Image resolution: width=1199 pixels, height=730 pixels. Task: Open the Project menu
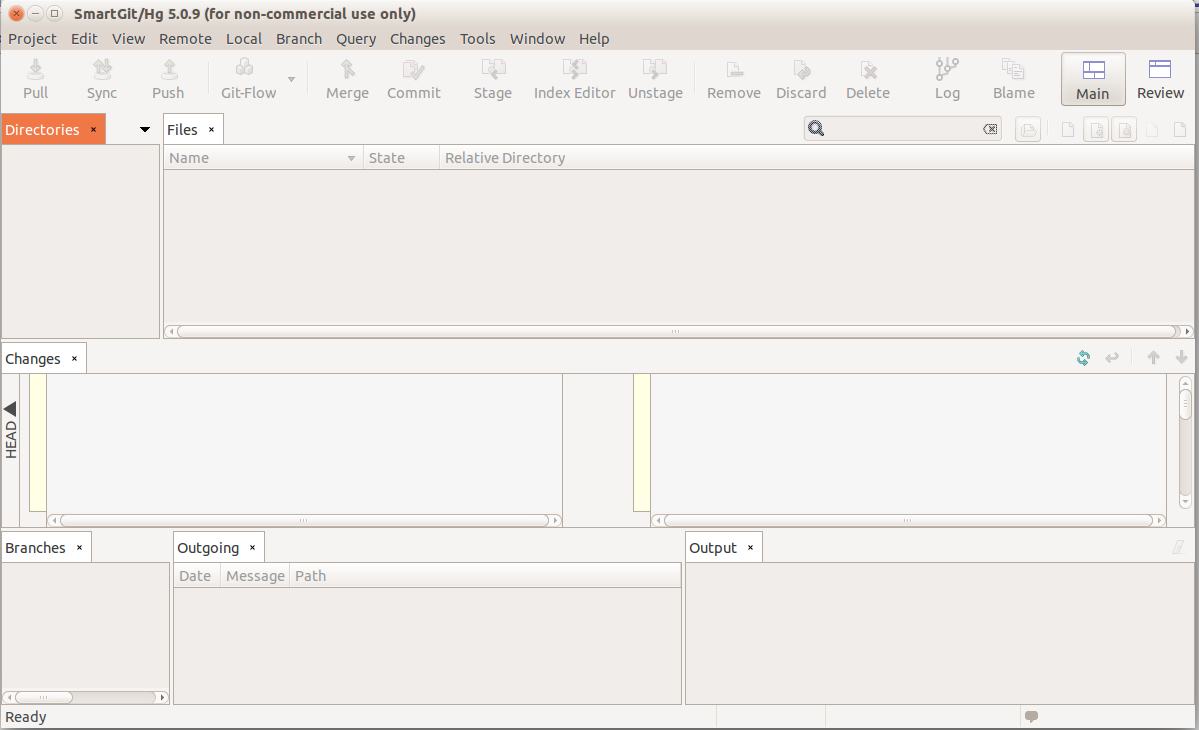coord(32,39)
